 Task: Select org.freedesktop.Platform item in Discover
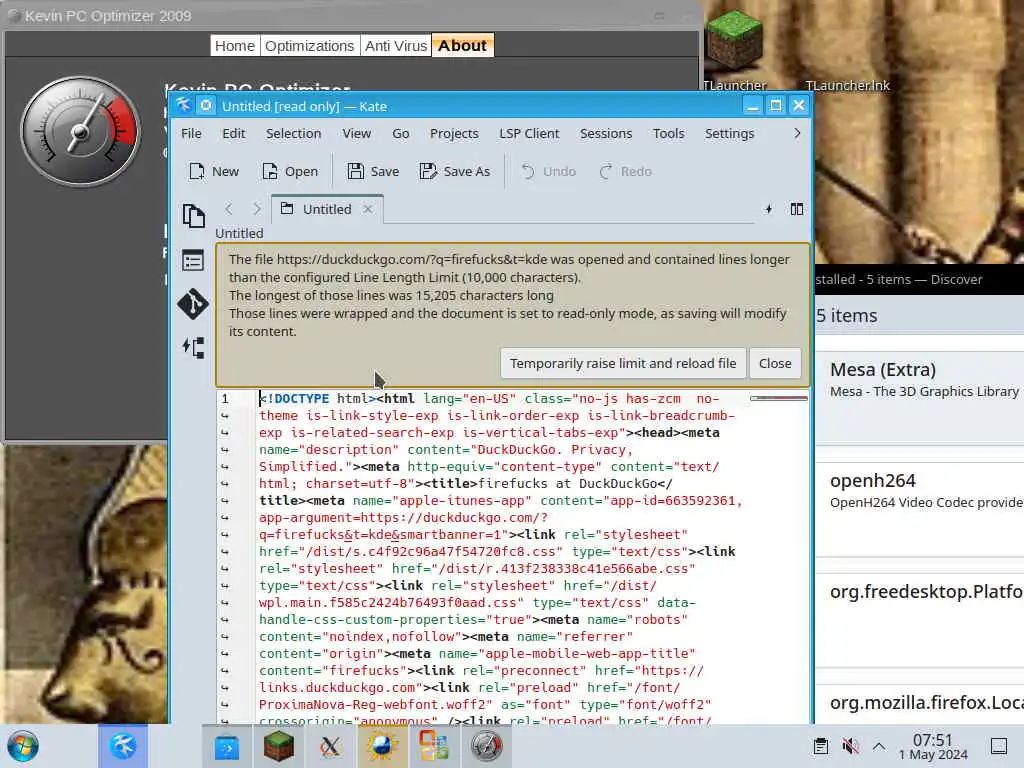(x=920, y=620)
